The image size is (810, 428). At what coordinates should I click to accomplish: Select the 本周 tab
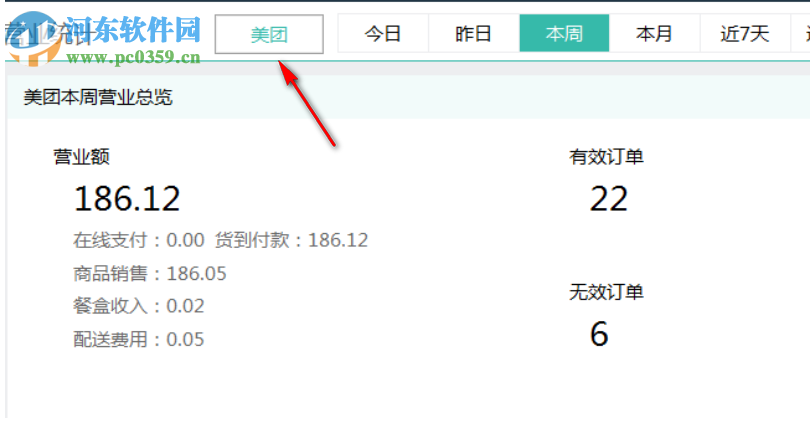click(564, 34)
